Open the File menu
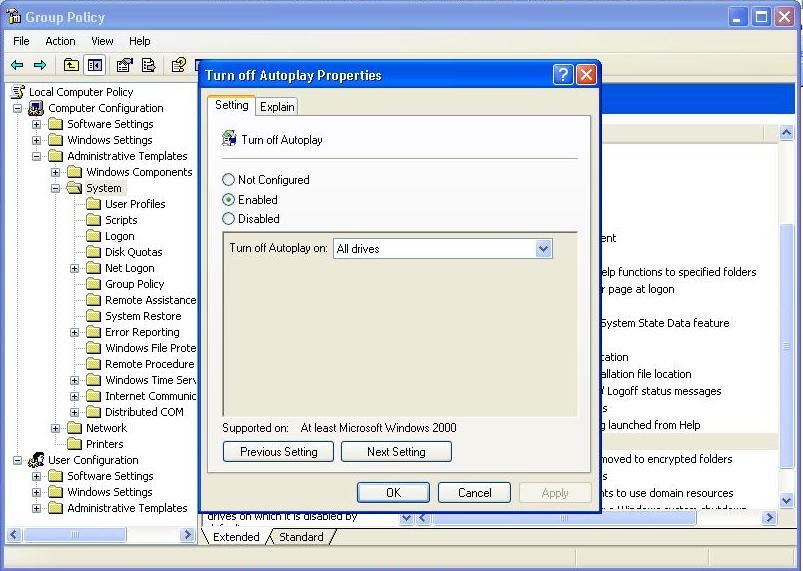This screenshot has height=571, width=803. [21, 41]
